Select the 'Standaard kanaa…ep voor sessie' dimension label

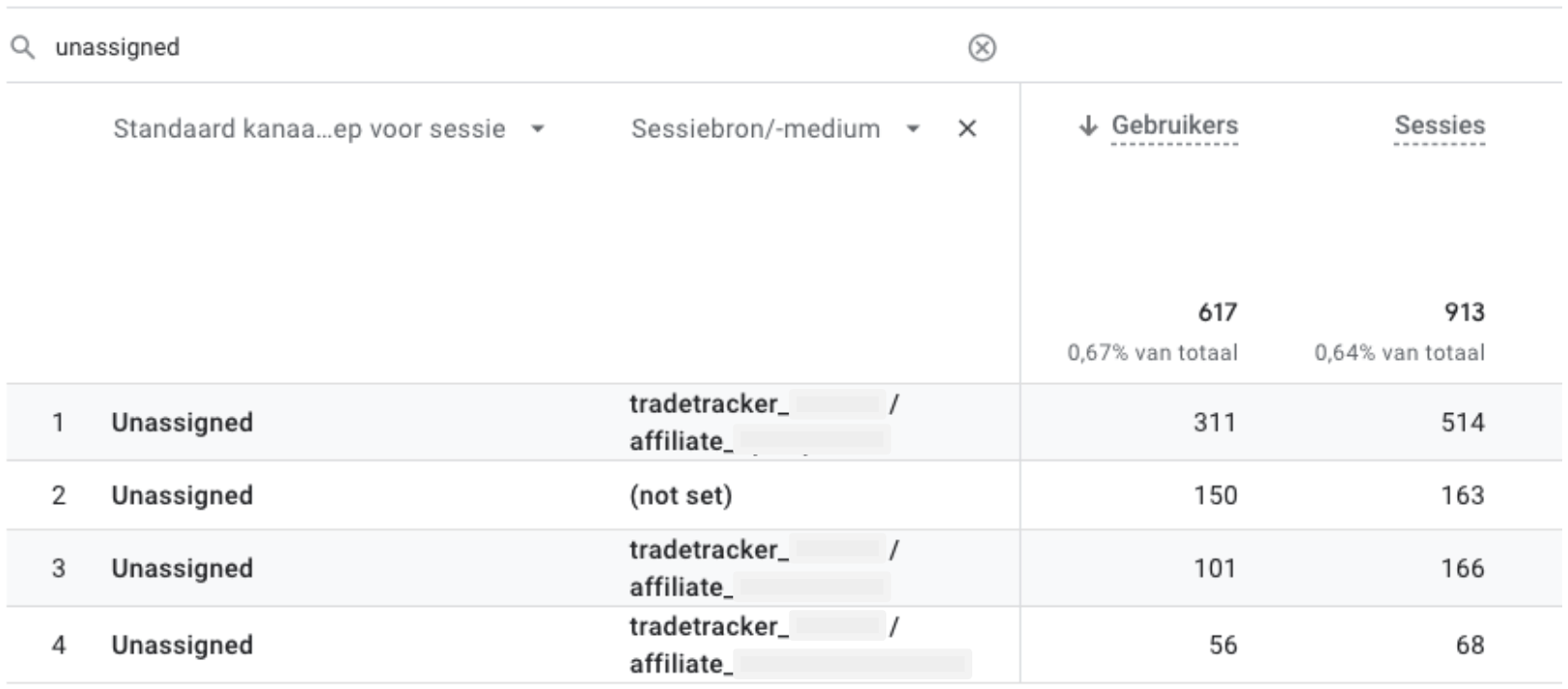pos(309,128)
